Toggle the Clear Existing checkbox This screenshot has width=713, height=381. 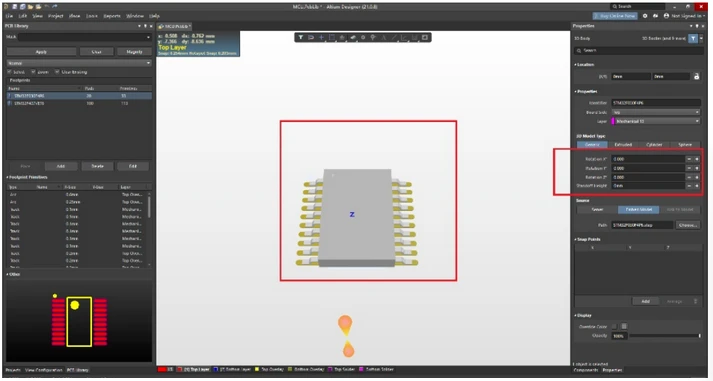(57, 72)
